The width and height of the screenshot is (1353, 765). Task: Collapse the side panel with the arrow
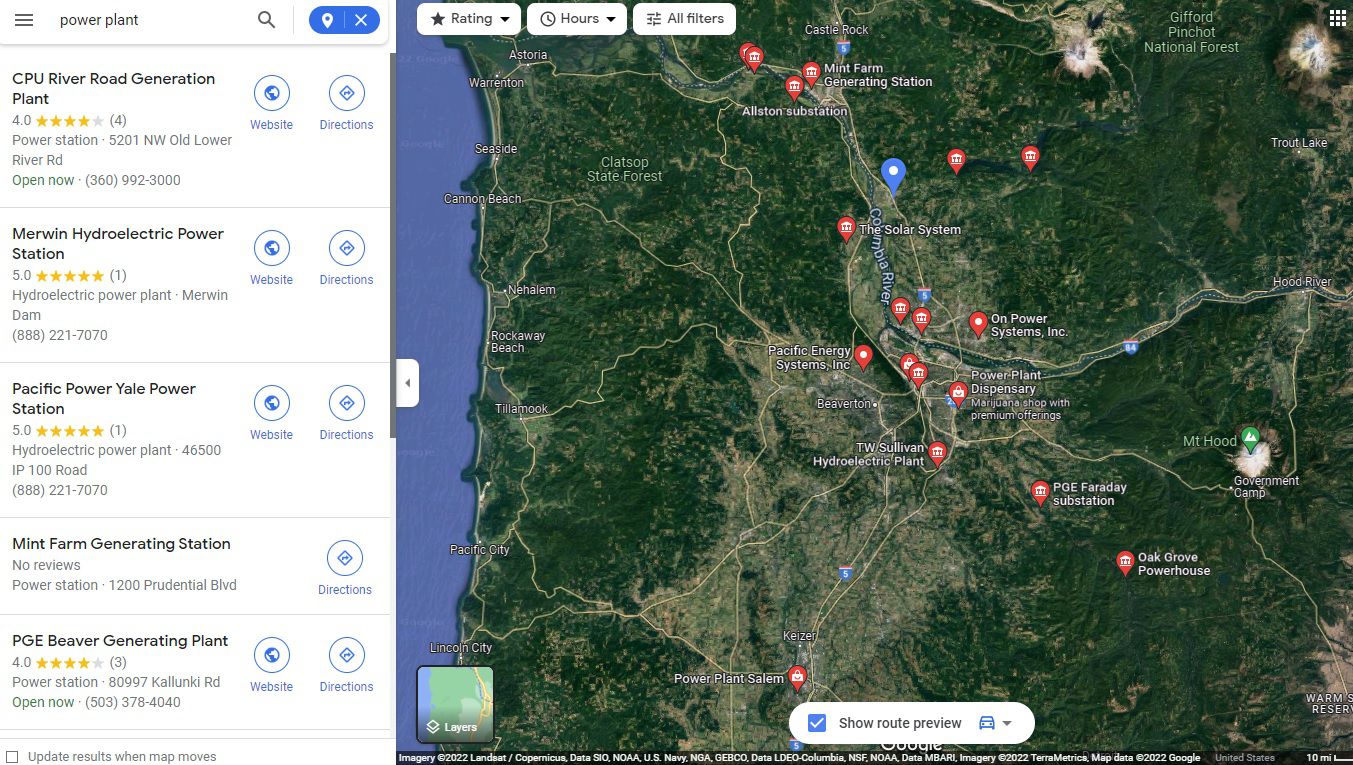click(407, 383)
